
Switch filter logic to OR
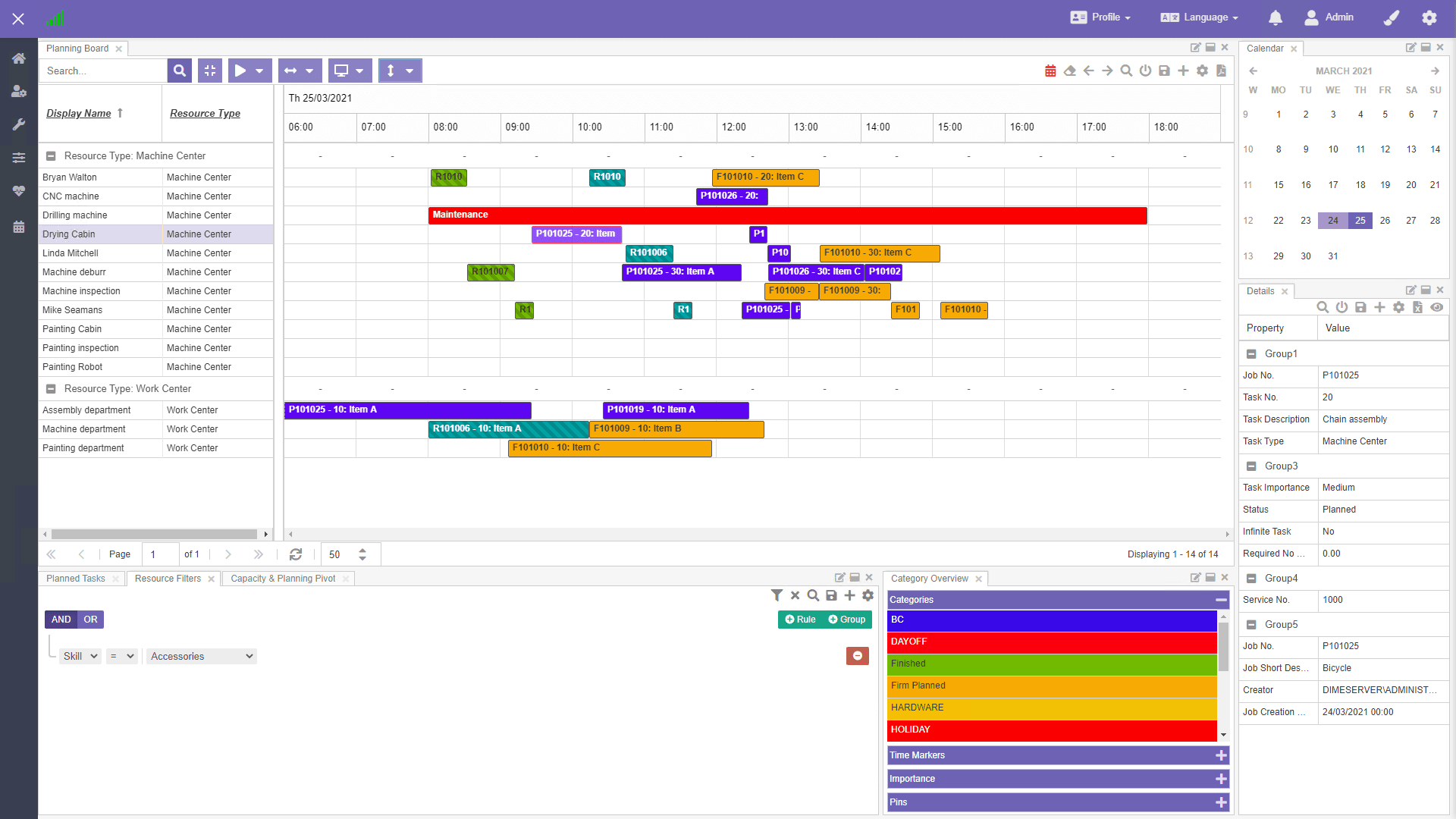pos(90,620)
